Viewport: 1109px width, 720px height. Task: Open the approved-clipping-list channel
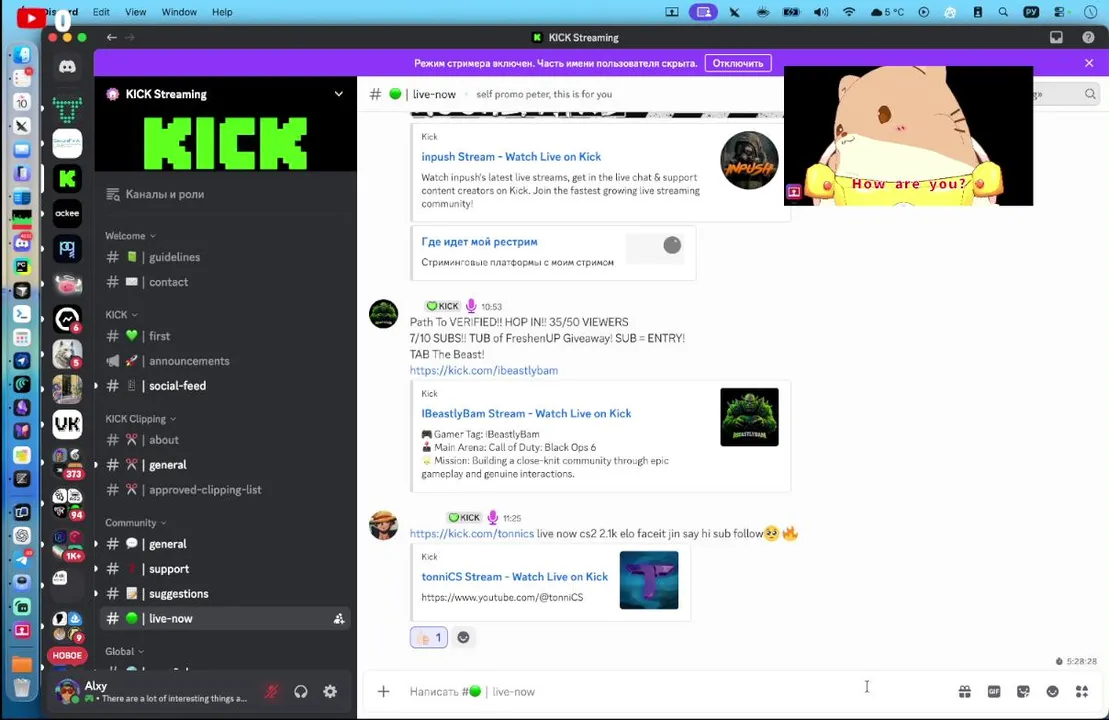(226, 489)
